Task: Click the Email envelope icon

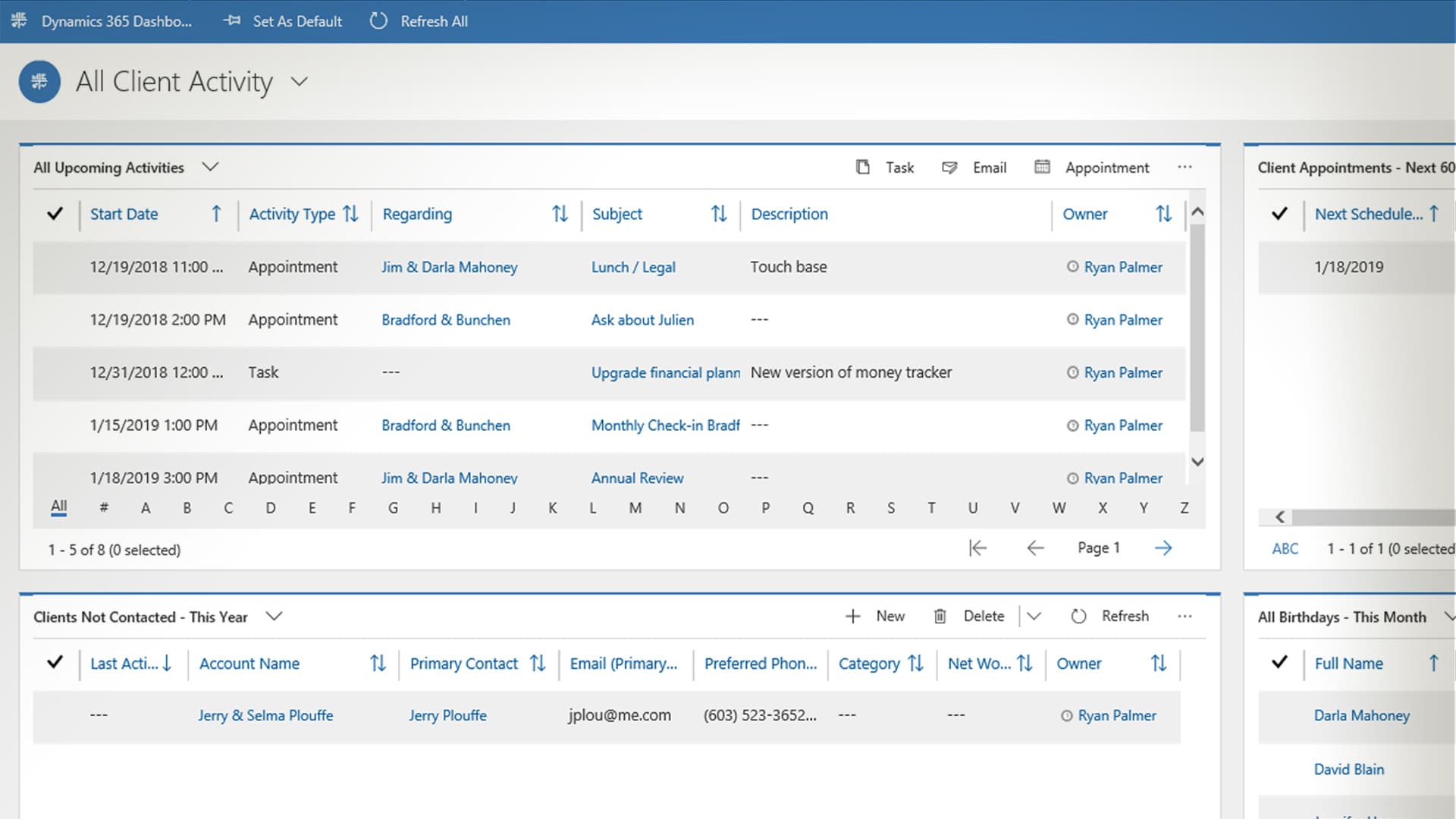Action: (949, 167)
